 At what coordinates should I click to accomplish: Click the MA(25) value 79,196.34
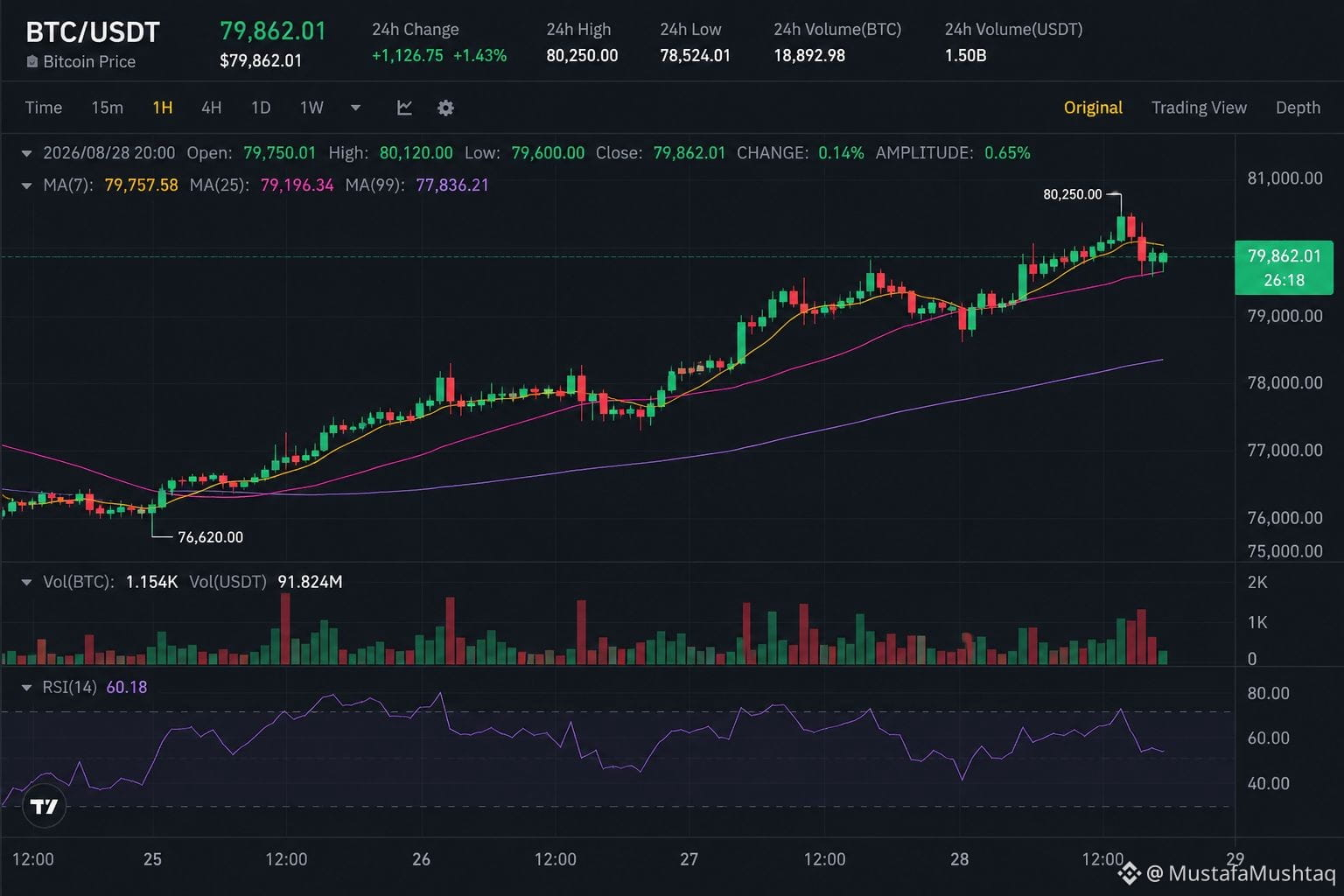(297, 185)
